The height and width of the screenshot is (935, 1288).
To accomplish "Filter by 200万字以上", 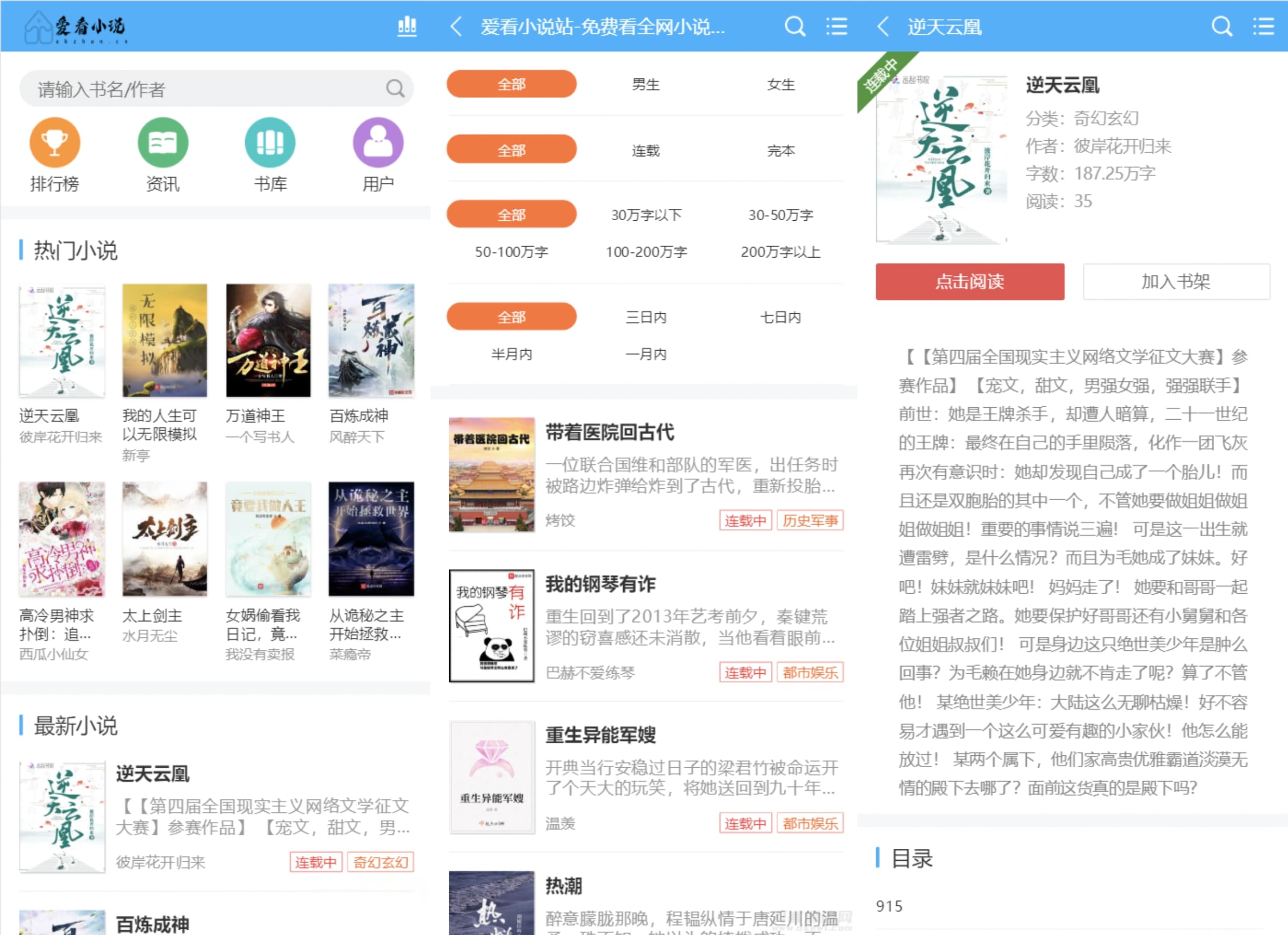I will pyautogui.click(x=781, y=251).
